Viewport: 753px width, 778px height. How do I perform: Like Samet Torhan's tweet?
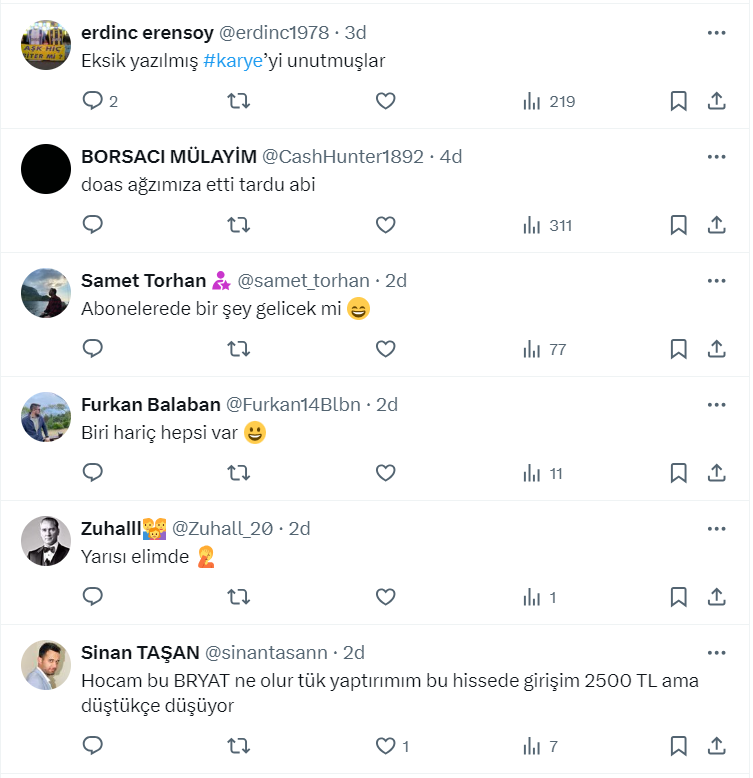(386, 349)
